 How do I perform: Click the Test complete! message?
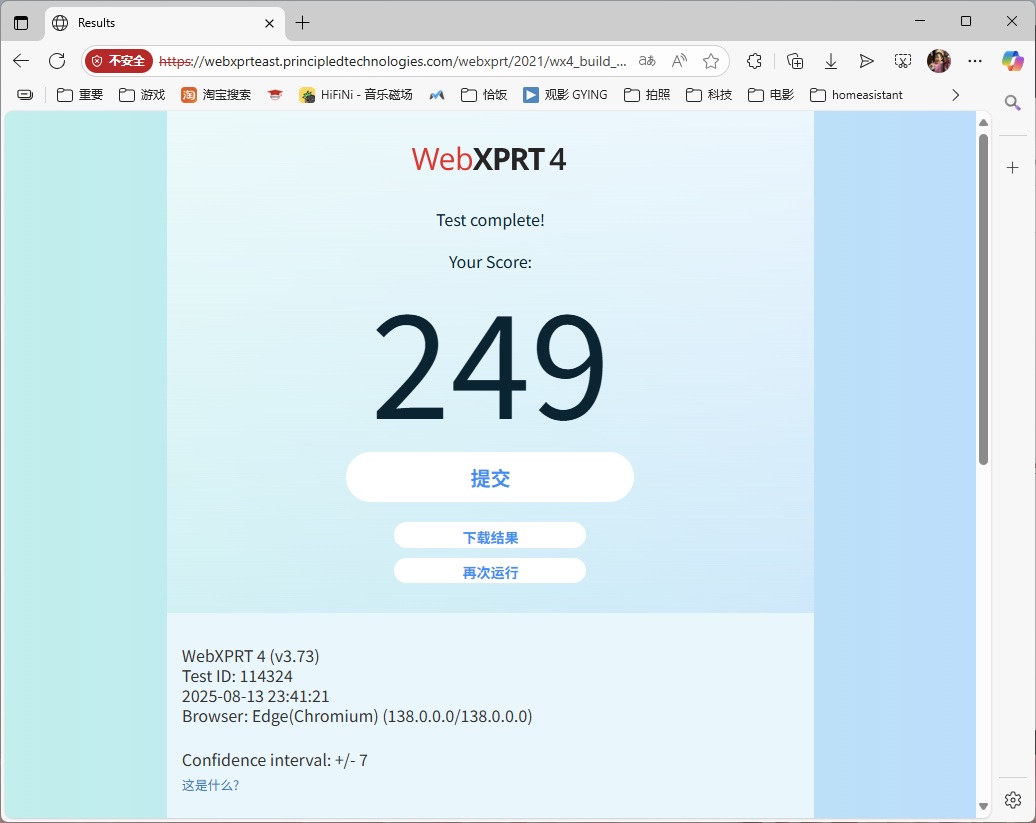(x=490, y=221)
